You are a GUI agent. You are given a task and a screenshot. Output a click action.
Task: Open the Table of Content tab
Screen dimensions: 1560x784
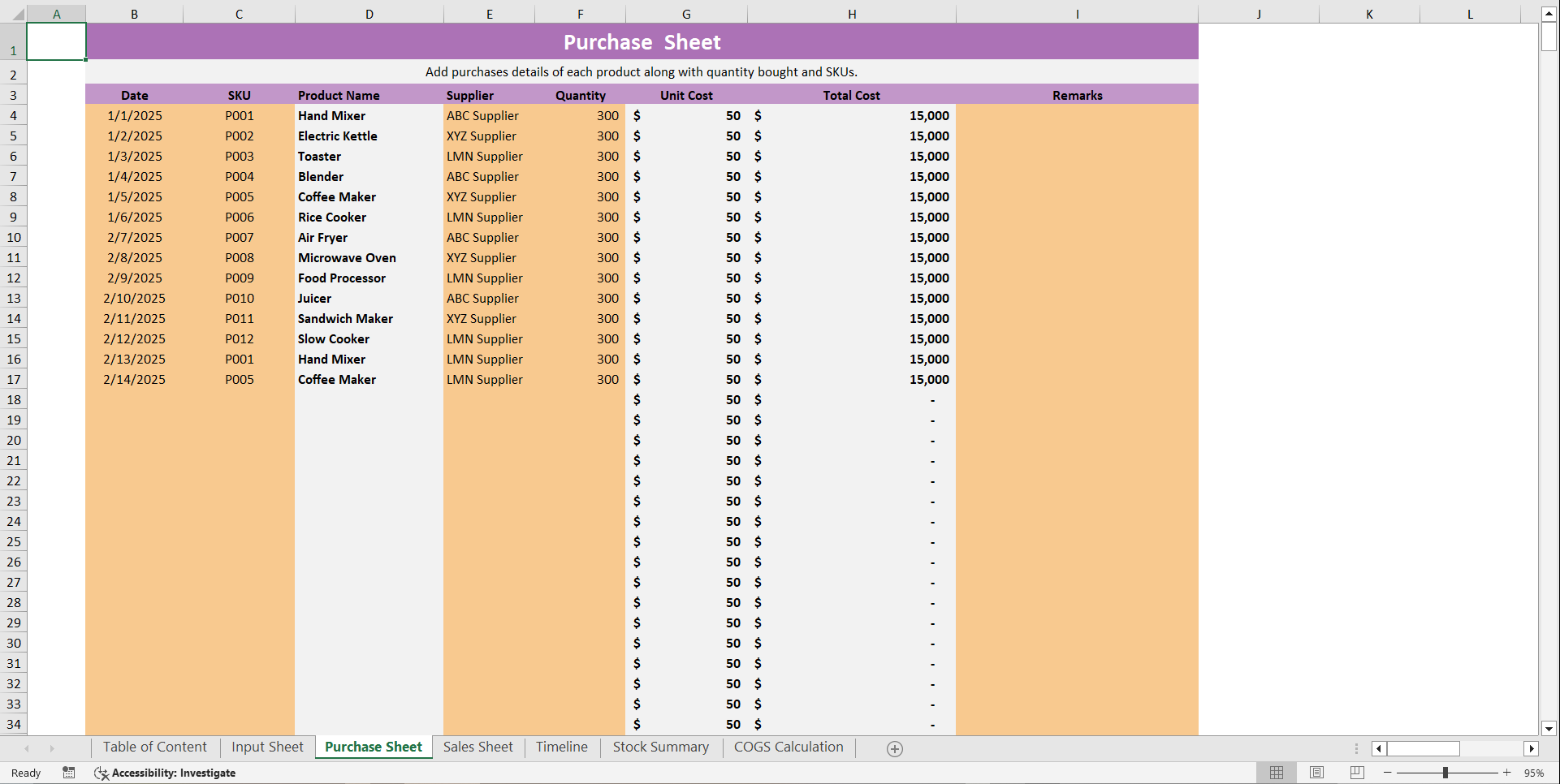click(154, 747)
